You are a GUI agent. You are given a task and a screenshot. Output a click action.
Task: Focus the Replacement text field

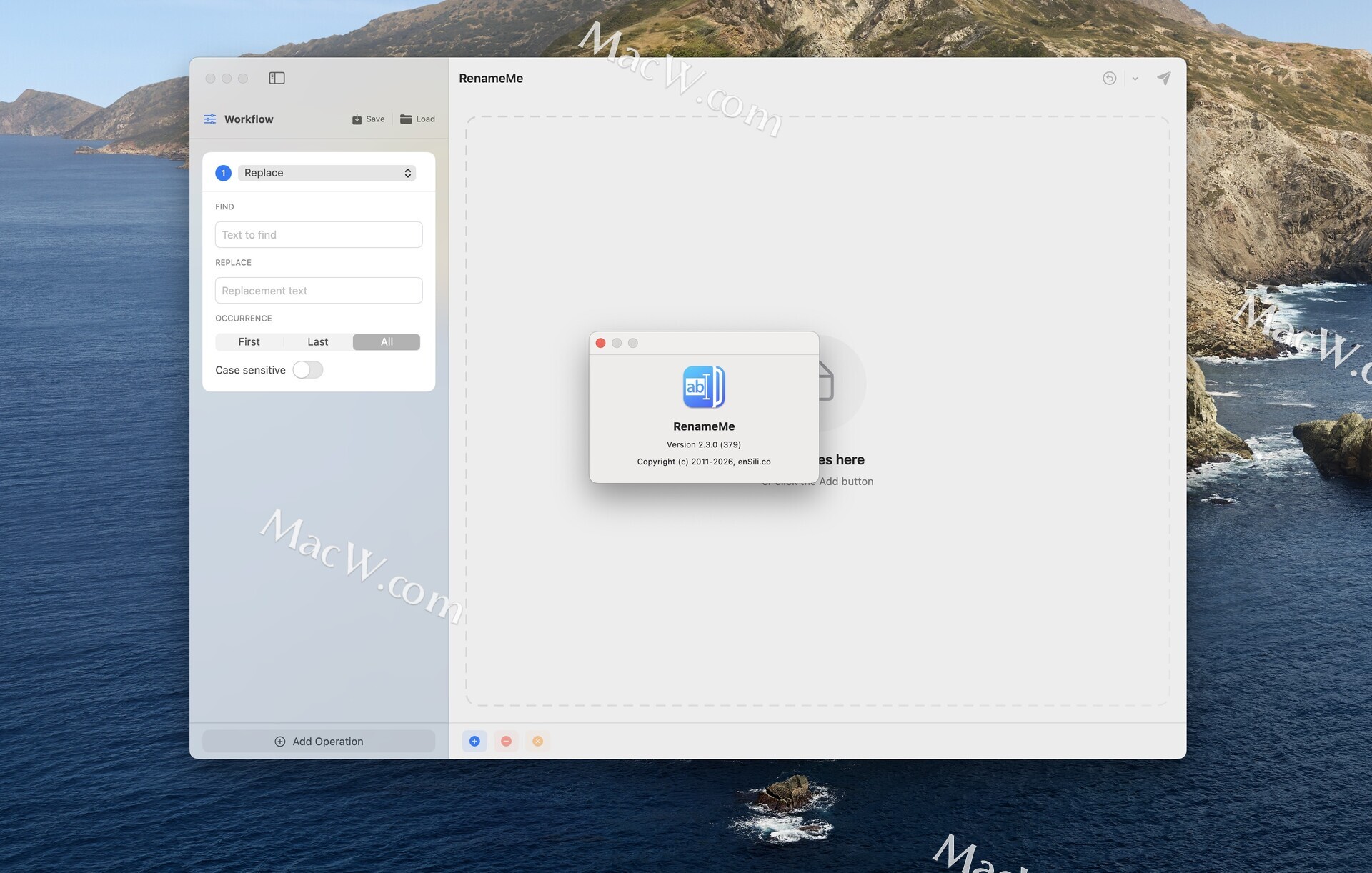(319, 291)
